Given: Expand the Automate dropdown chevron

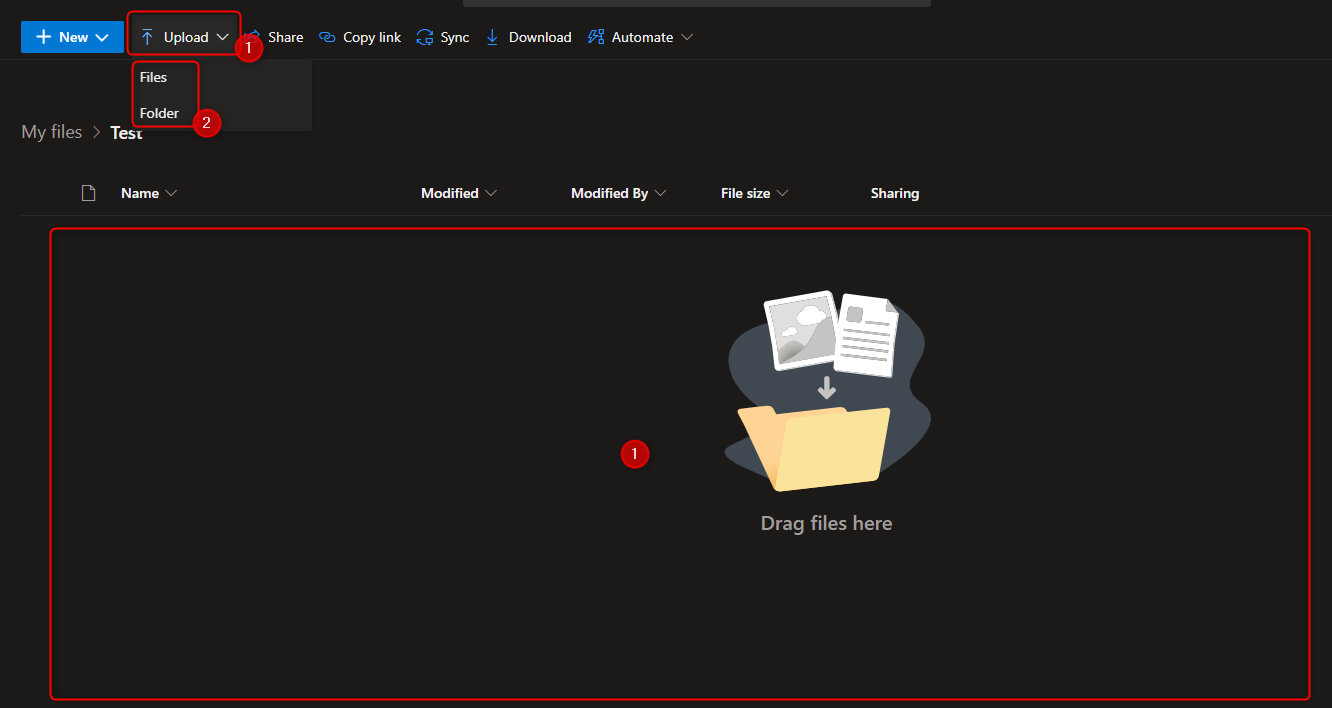Looking at the screenshot, I should pos(687,37).
